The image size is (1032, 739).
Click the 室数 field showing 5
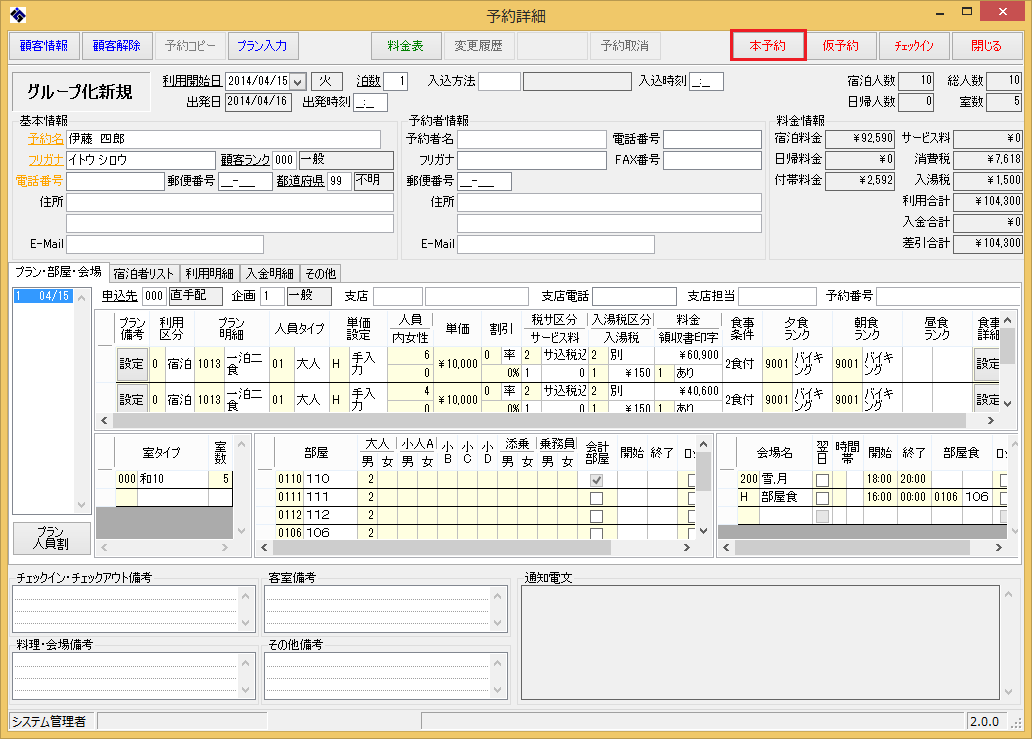click(x=1004, y=103)
